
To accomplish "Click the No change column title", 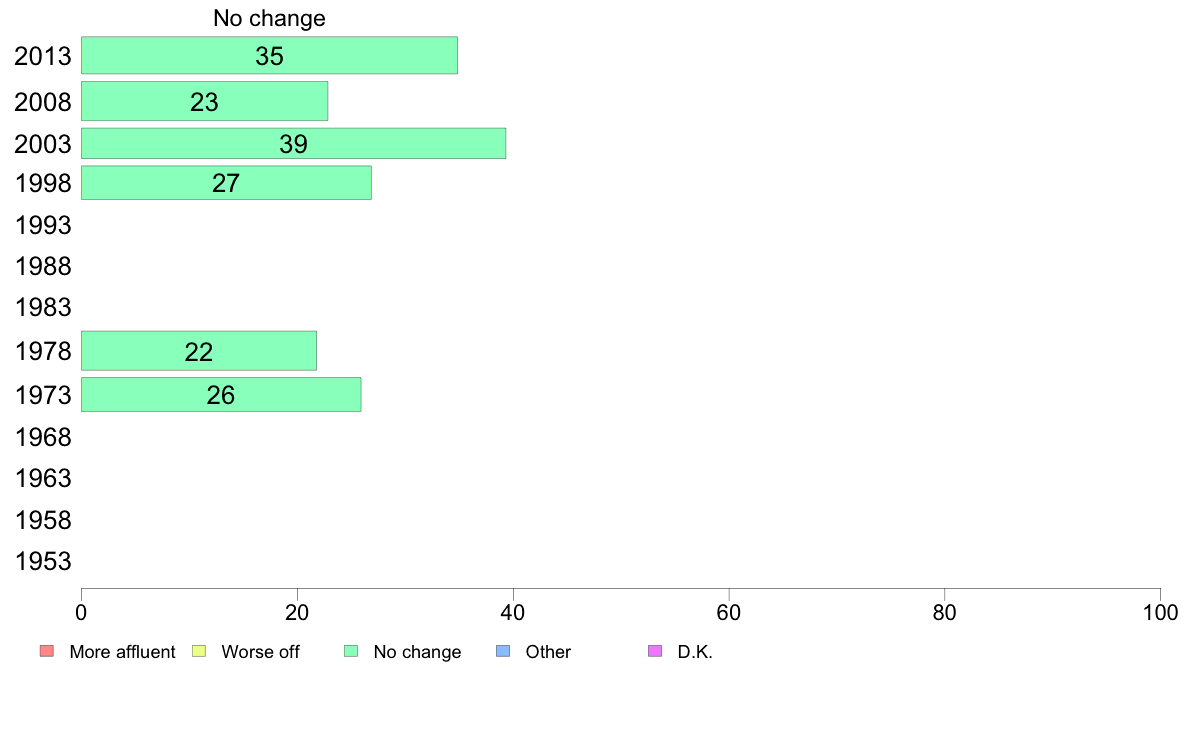I will point(269,18).
